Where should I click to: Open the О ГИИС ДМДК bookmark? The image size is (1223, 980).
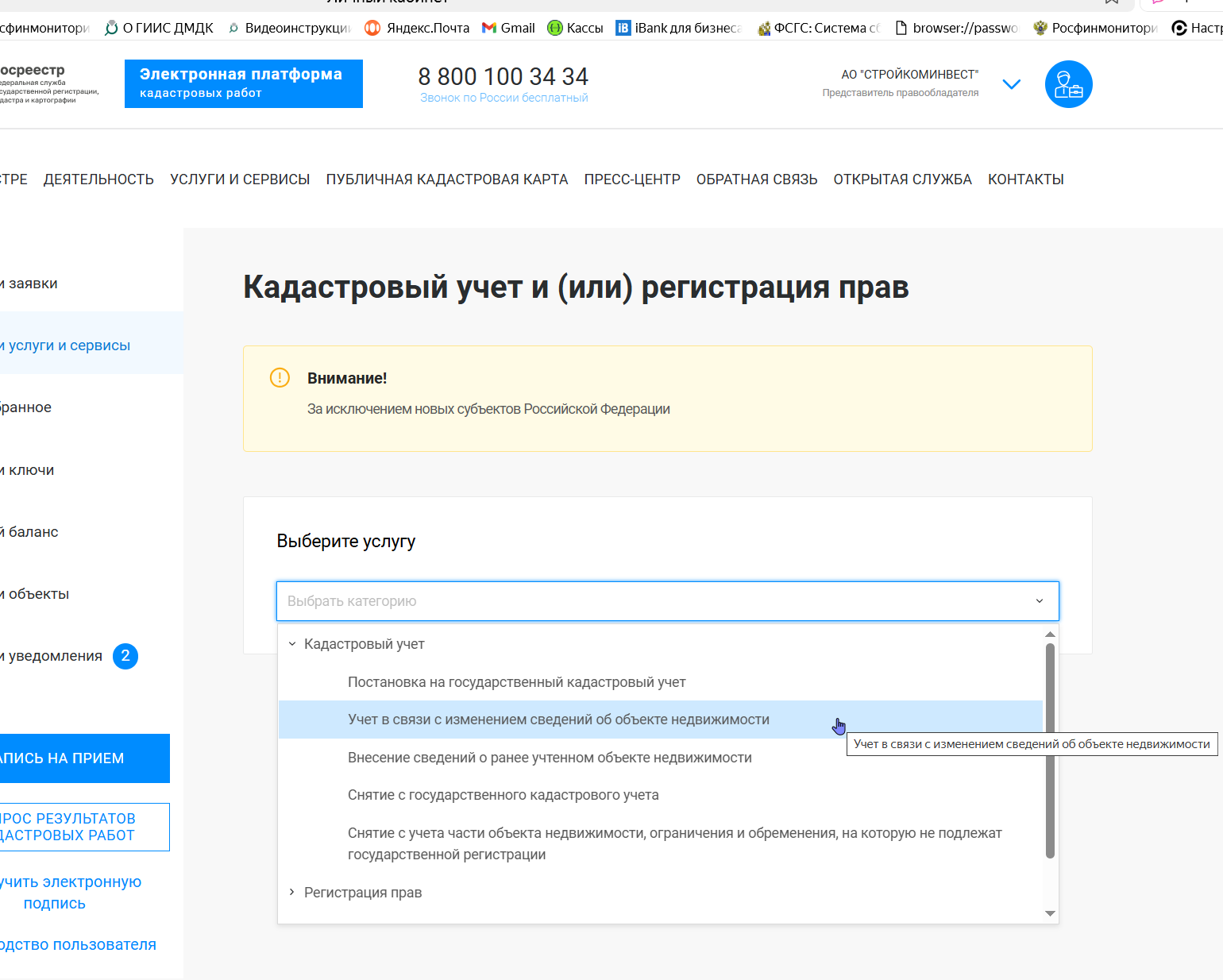(x=159, y=28)
